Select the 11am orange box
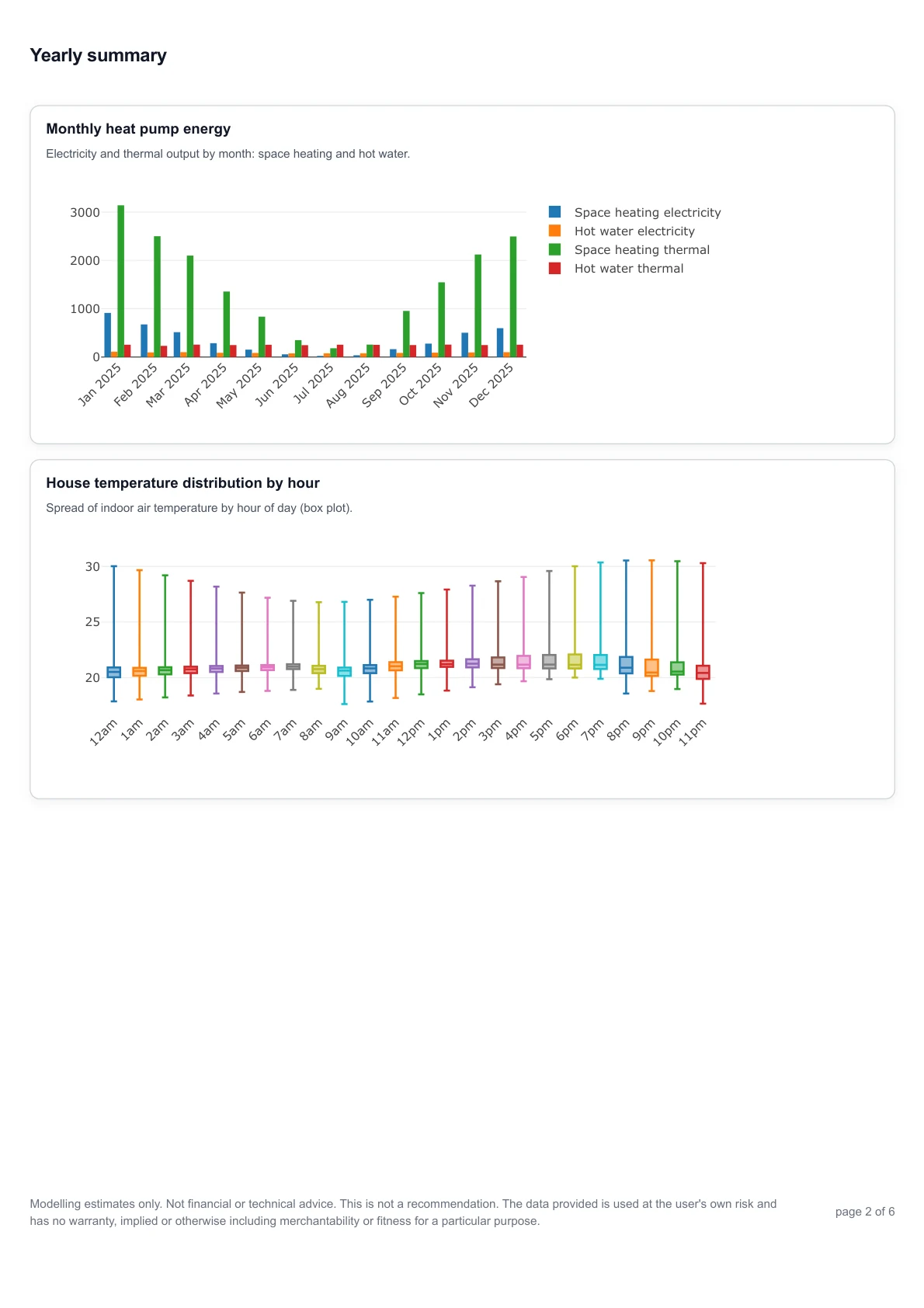Screen dimensions: 924x1308 point(396,666)
